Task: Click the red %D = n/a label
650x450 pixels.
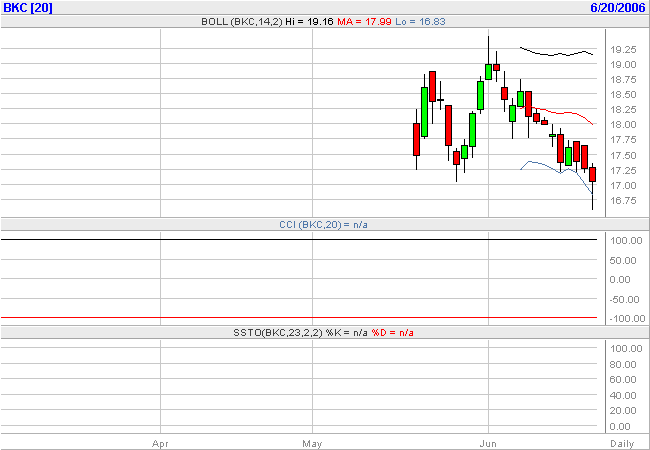Action: click(x=392, y=332)
